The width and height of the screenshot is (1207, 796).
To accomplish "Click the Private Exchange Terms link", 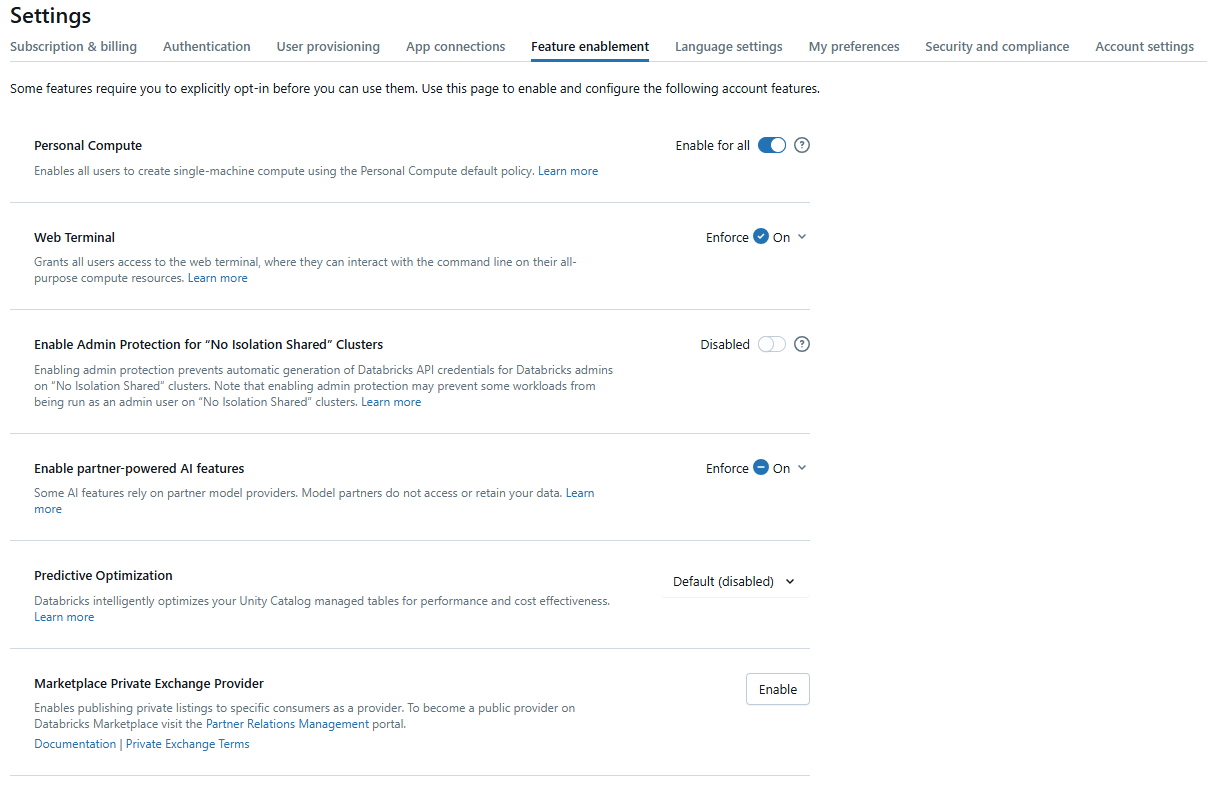I will pyautogui.click(x=187, y=743).
